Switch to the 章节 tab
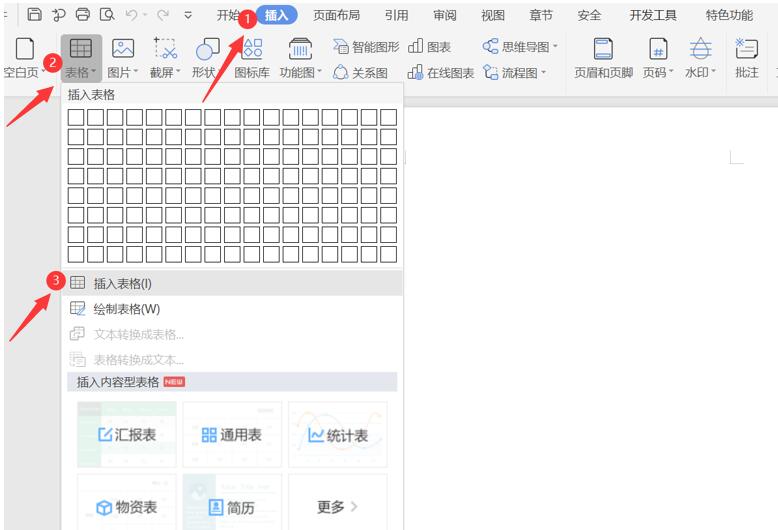Viewport: 778px width, 530px height. (541, 15)
